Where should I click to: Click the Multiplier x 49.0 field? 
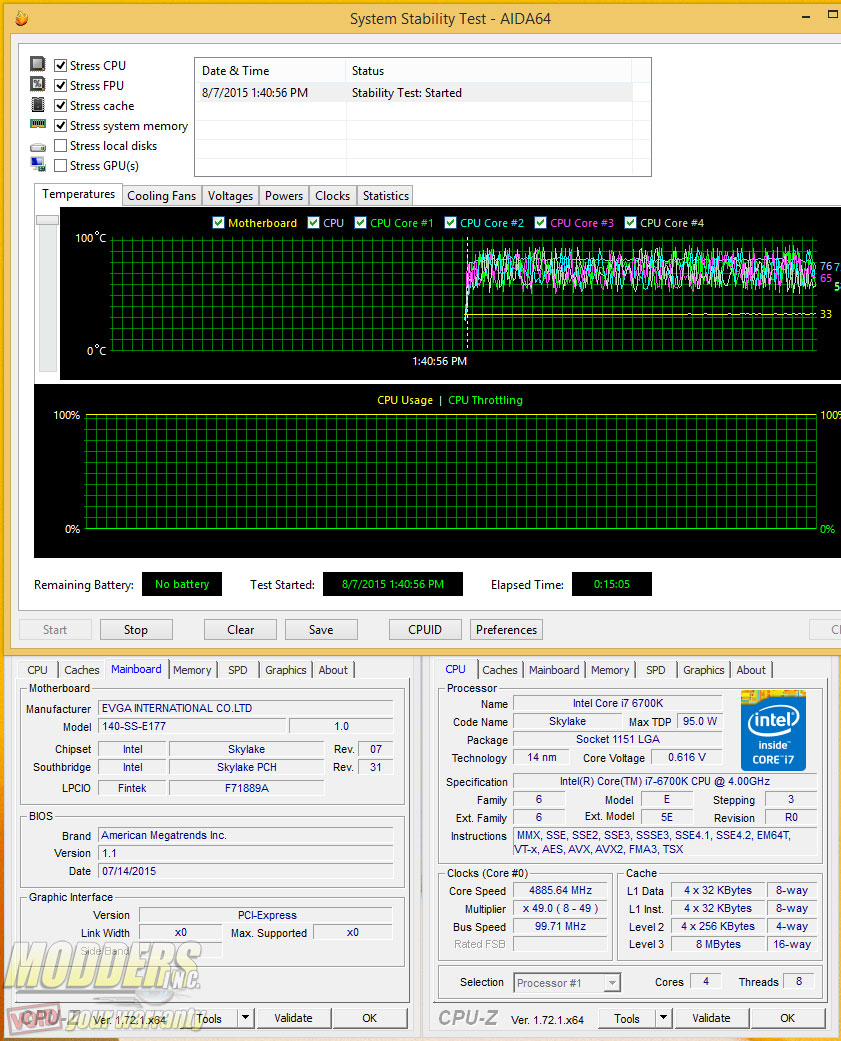coord(560,908)
